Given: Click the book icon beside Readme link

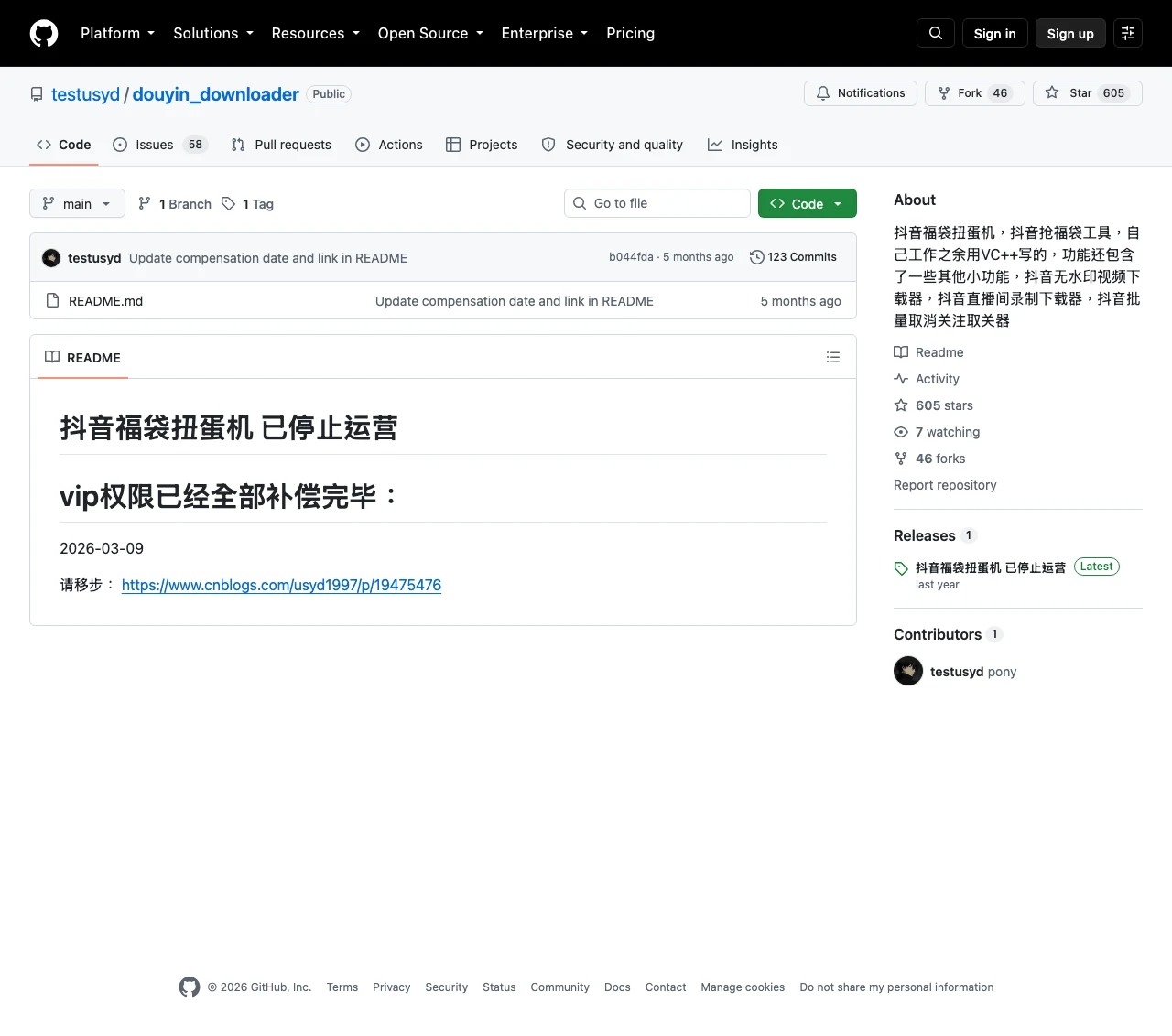Looking at the screenshot, I should point(901,352).
